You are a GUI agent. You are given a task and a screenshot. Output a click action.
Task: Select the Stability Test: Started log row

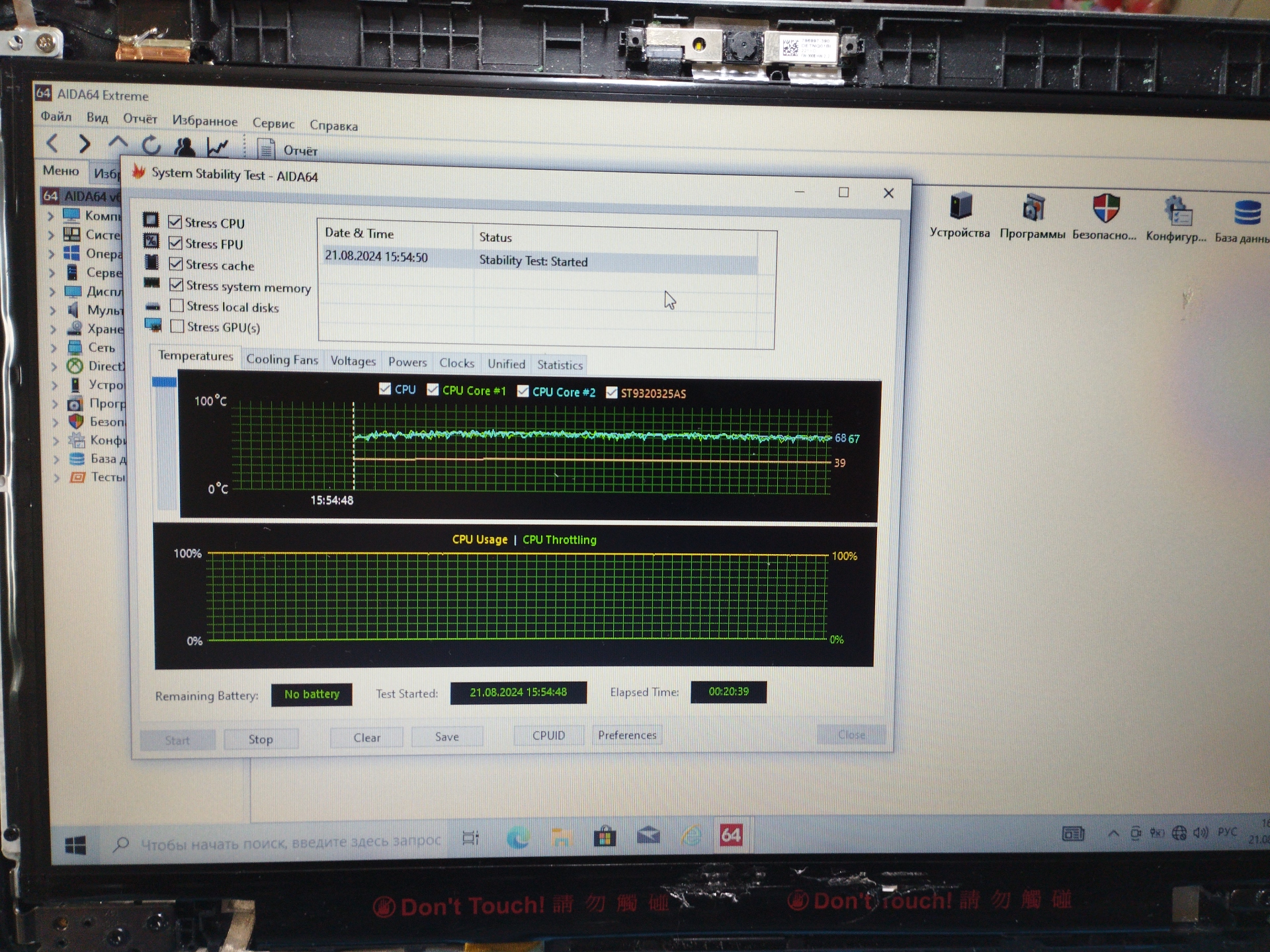[x=539, y=260]
